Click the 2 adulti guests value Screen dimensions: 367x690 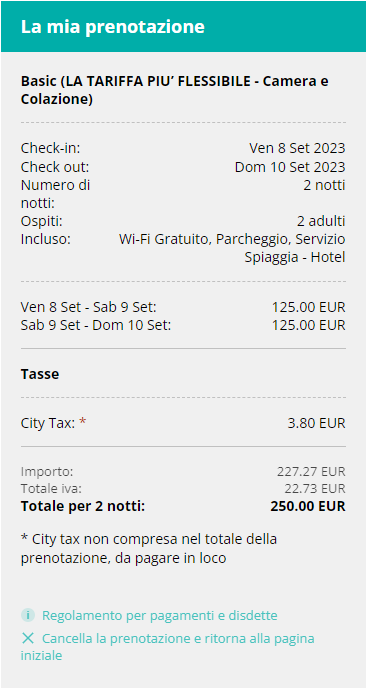321,221
